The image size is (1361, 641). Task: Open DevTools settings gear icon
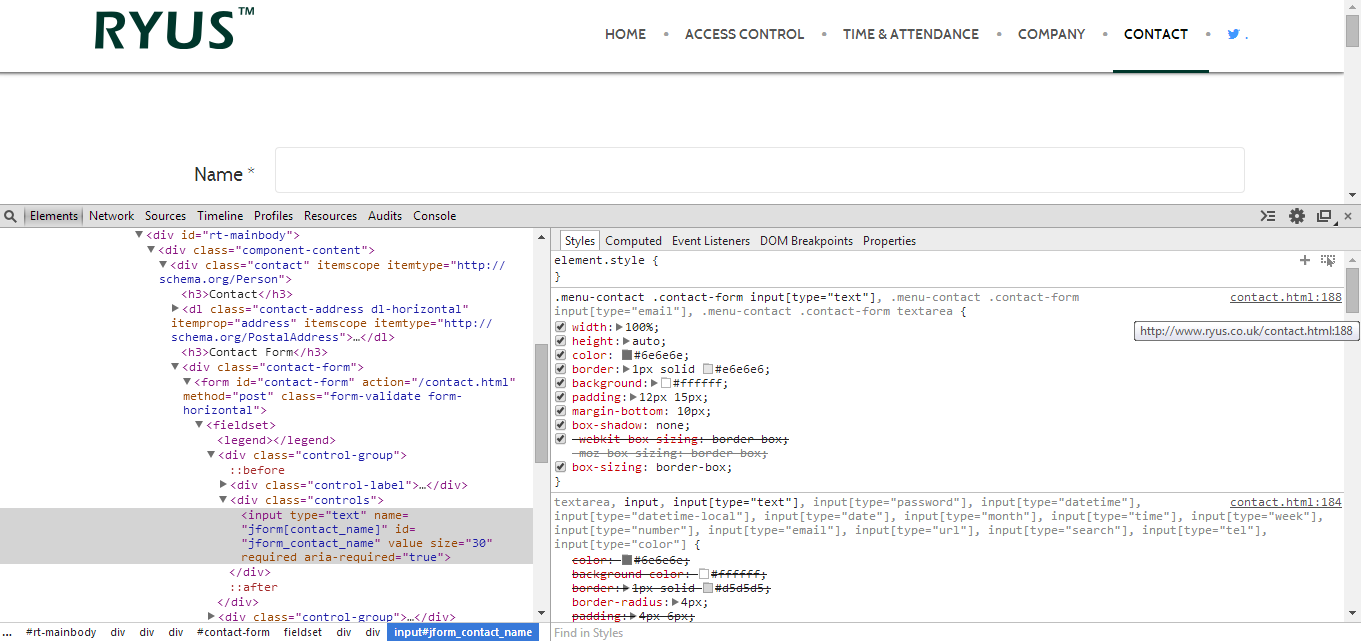(1297, 216)
